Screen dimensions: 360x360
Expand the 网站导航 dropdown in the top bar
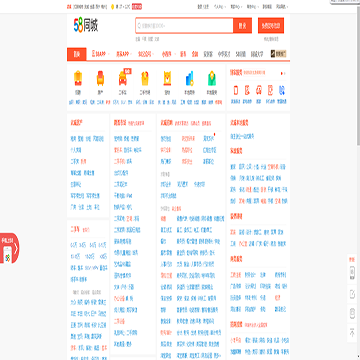[x=282, y=6]
